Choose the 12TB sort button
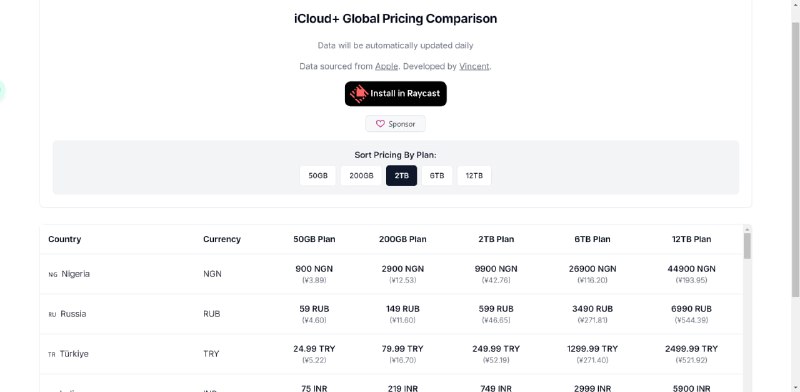The height and width of the screenshot is (392, 800). (x=474, y=176)
